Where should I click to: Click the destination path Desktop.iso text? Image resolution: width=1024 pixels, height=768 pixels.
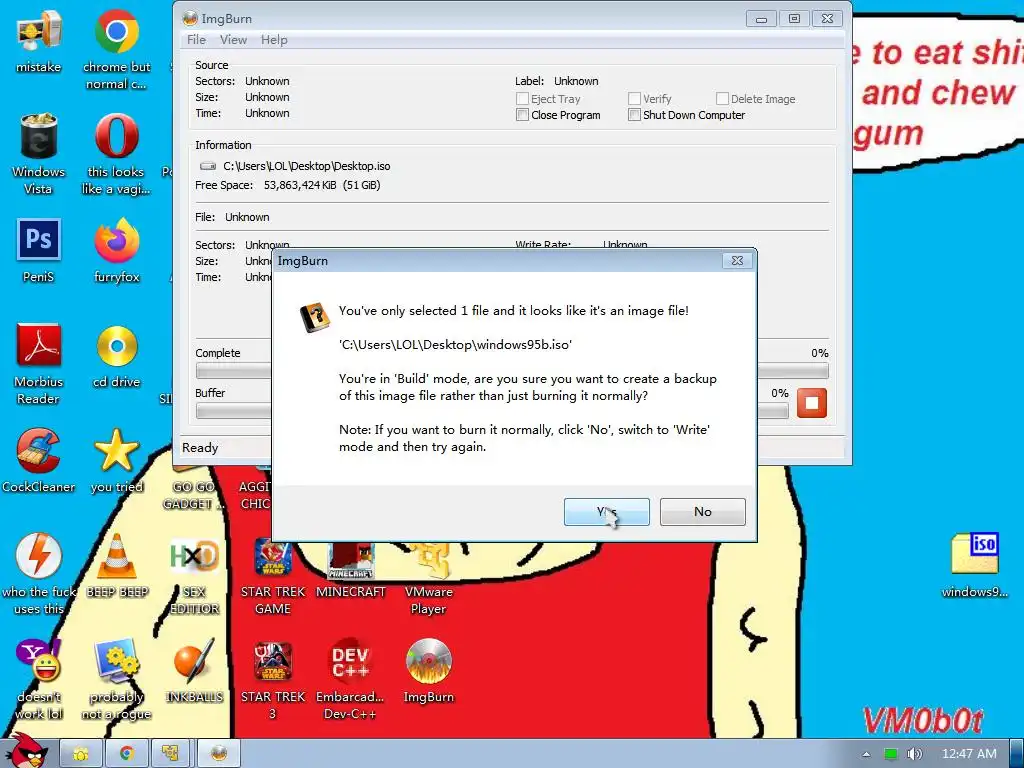point(307,166)
